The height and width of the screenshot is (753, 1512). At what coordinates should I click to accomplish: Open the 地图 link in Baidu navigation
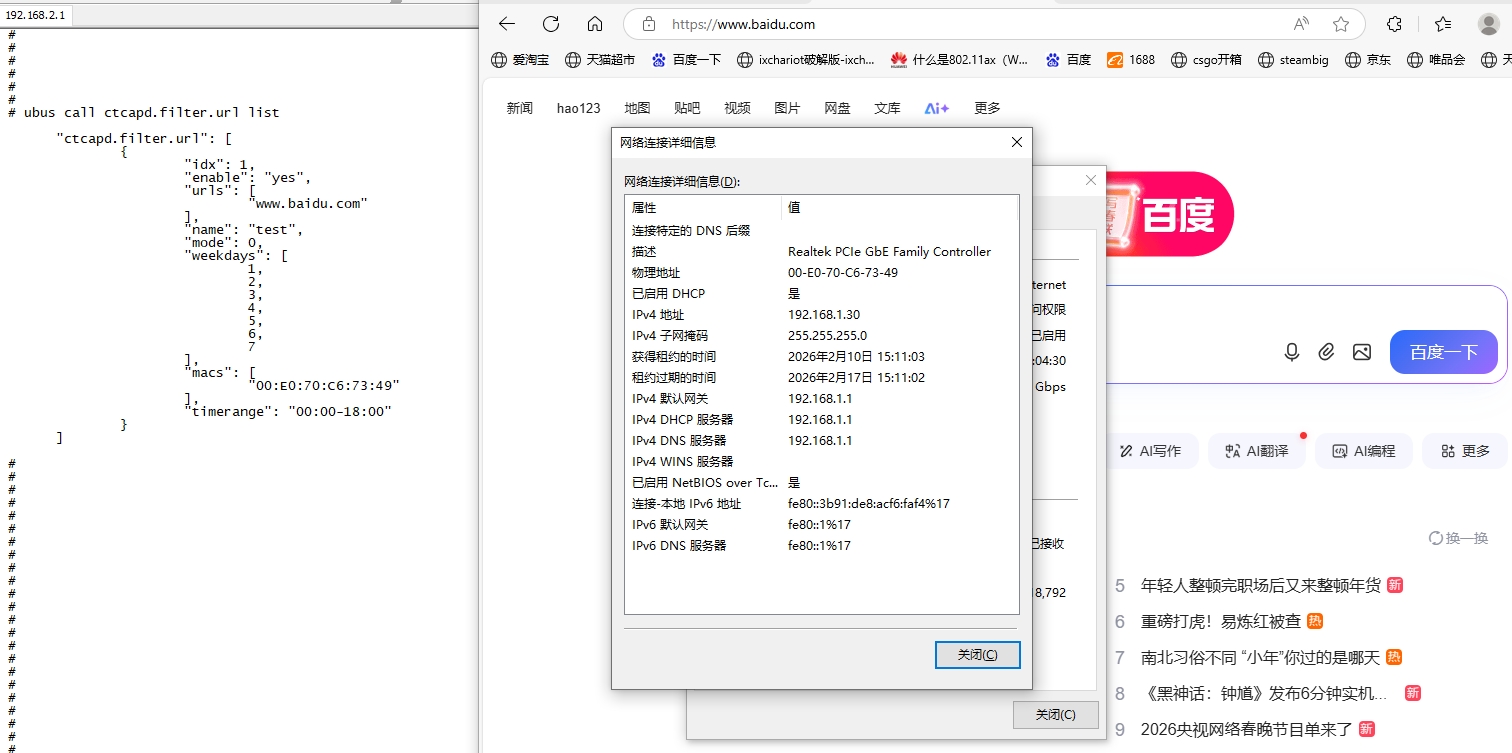point(637,108)
